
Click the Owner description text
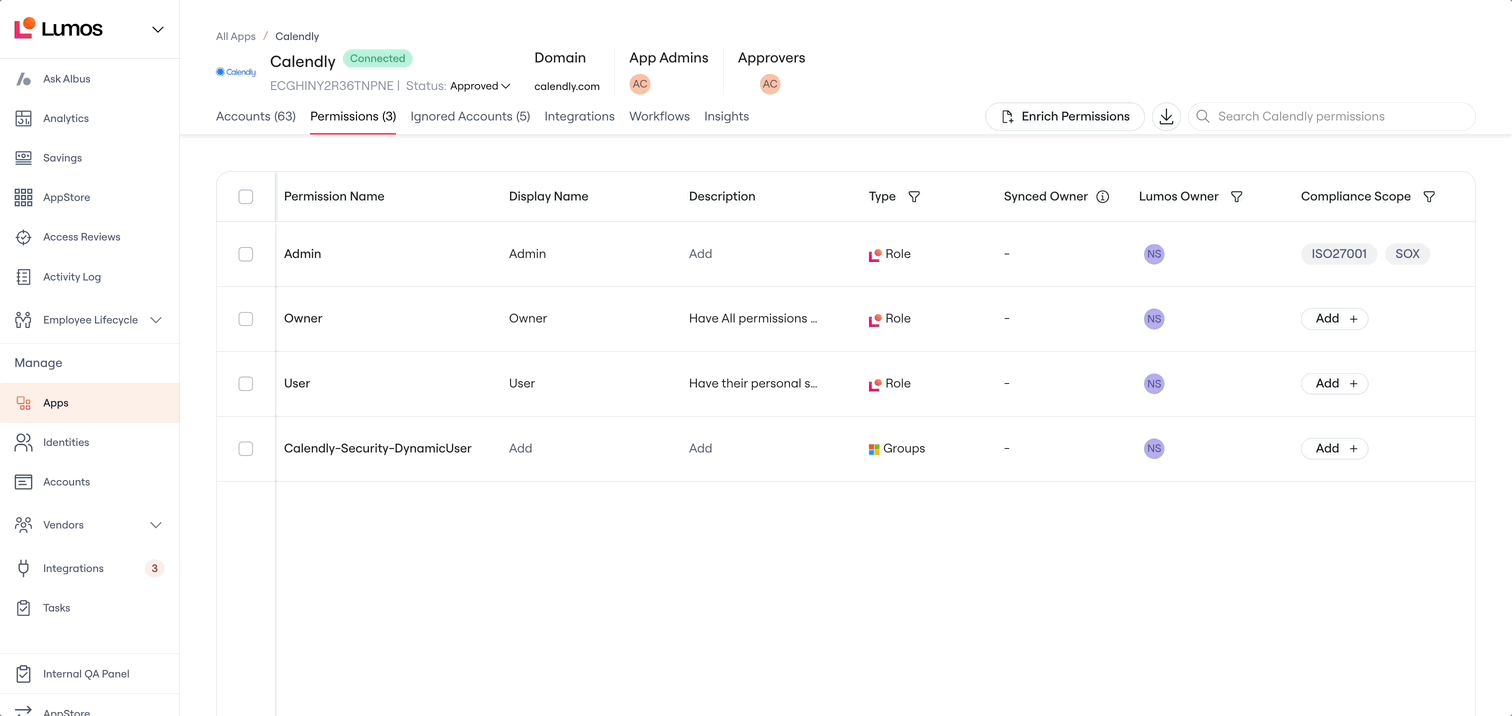(x=753, y=319)
